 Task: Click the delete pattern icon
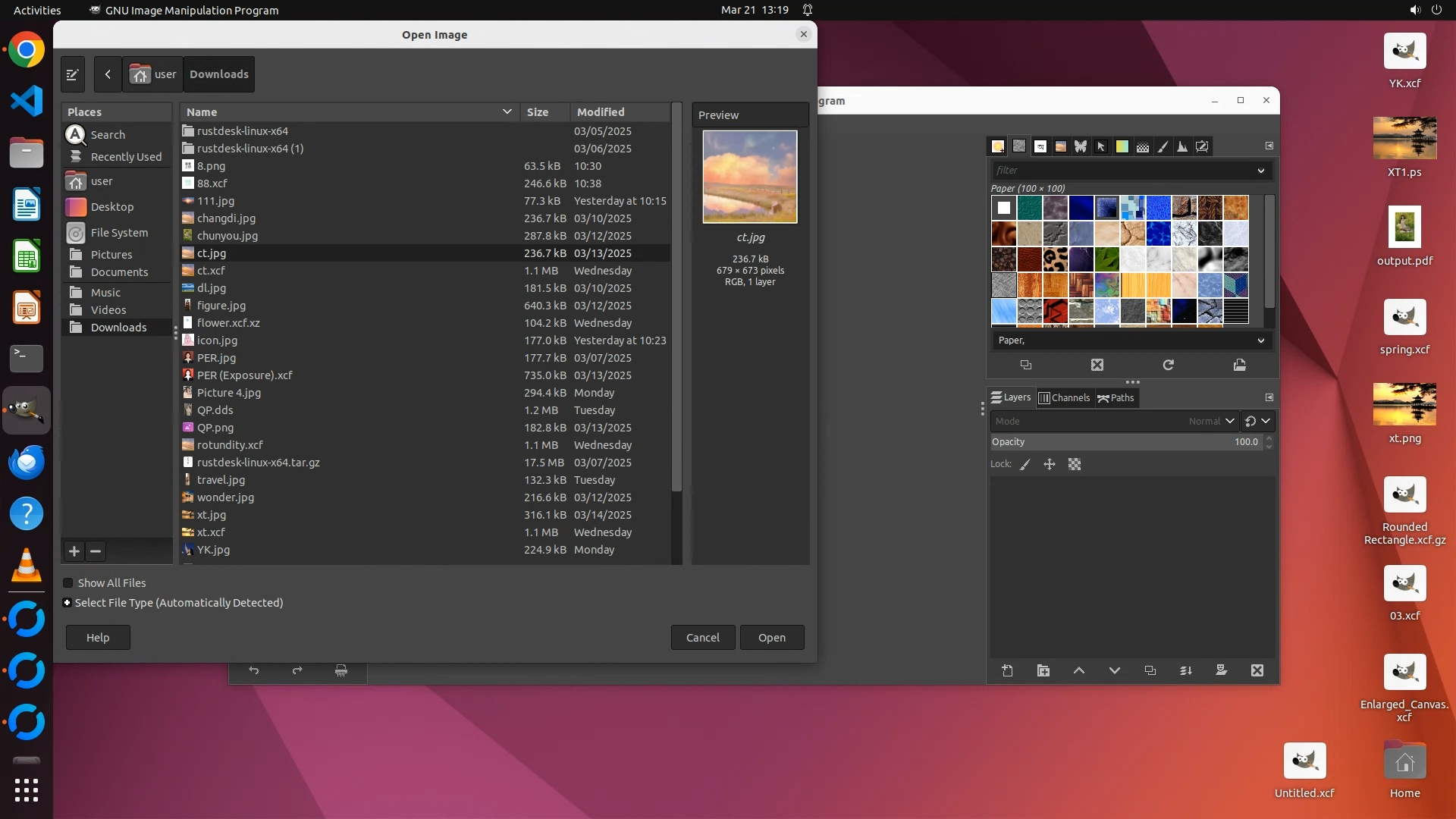click(x=1097, y=365)
